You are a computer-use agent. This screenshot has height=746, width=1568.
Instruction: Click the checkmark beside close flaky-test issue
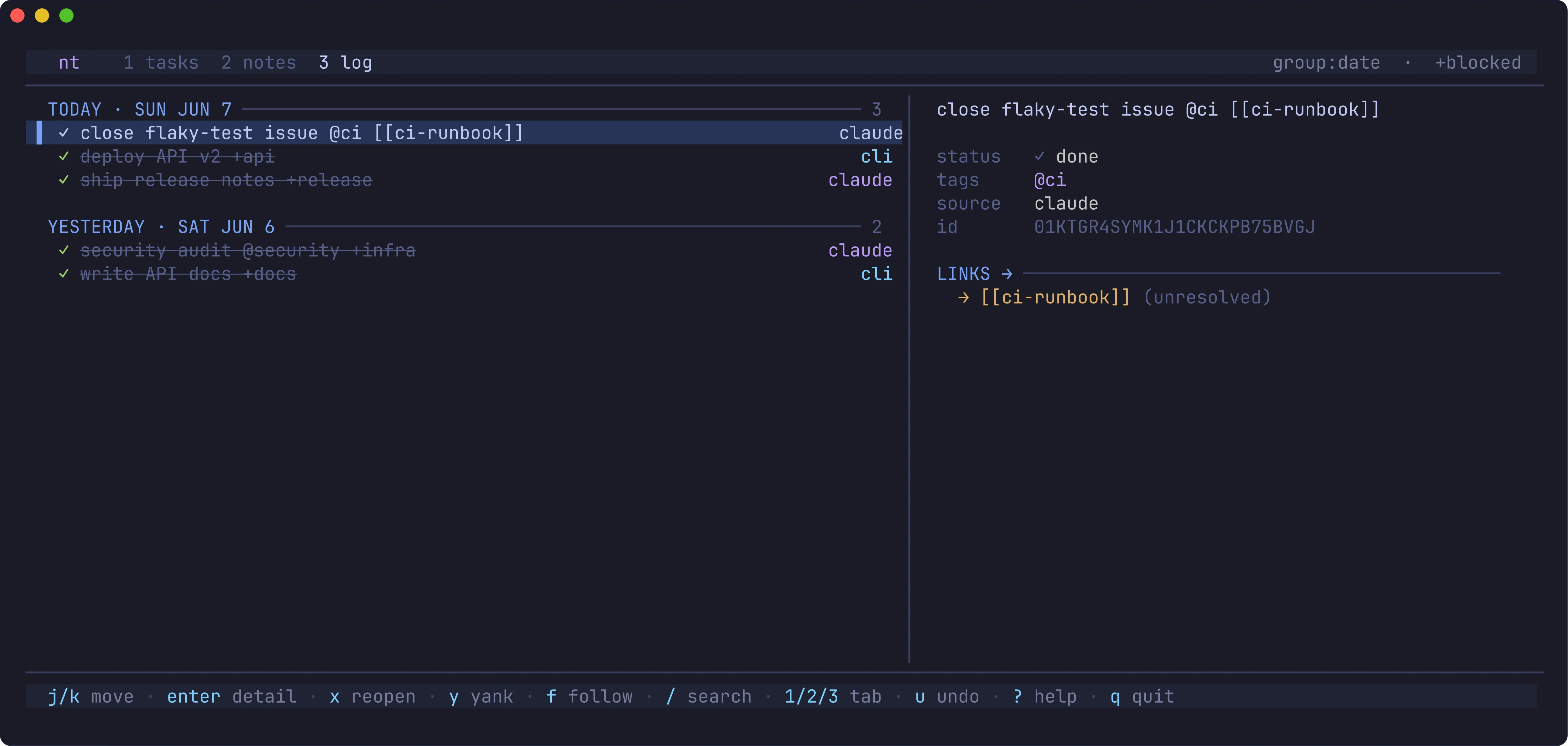63,133
